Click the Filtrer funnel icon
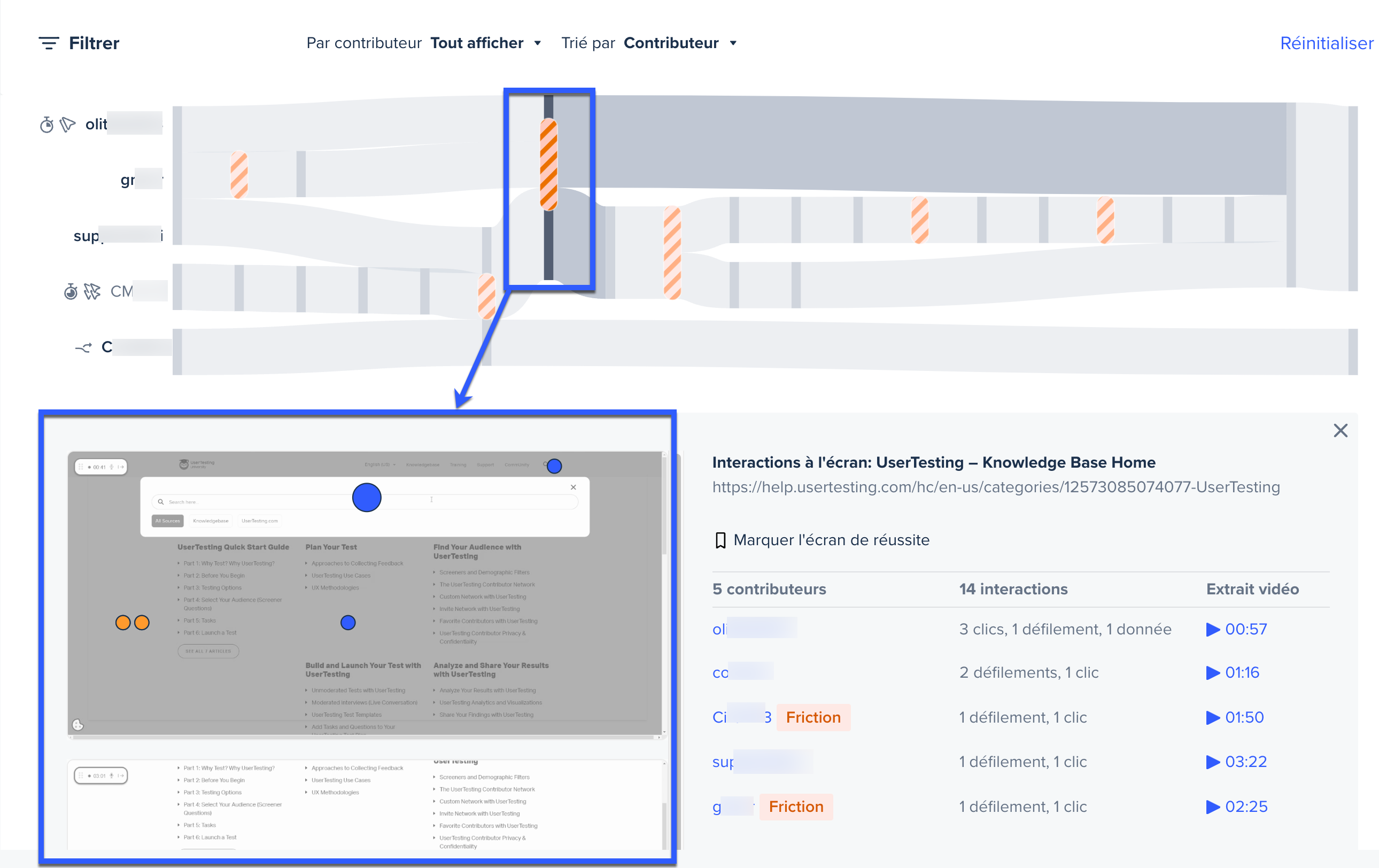 [x=49, y=42]
